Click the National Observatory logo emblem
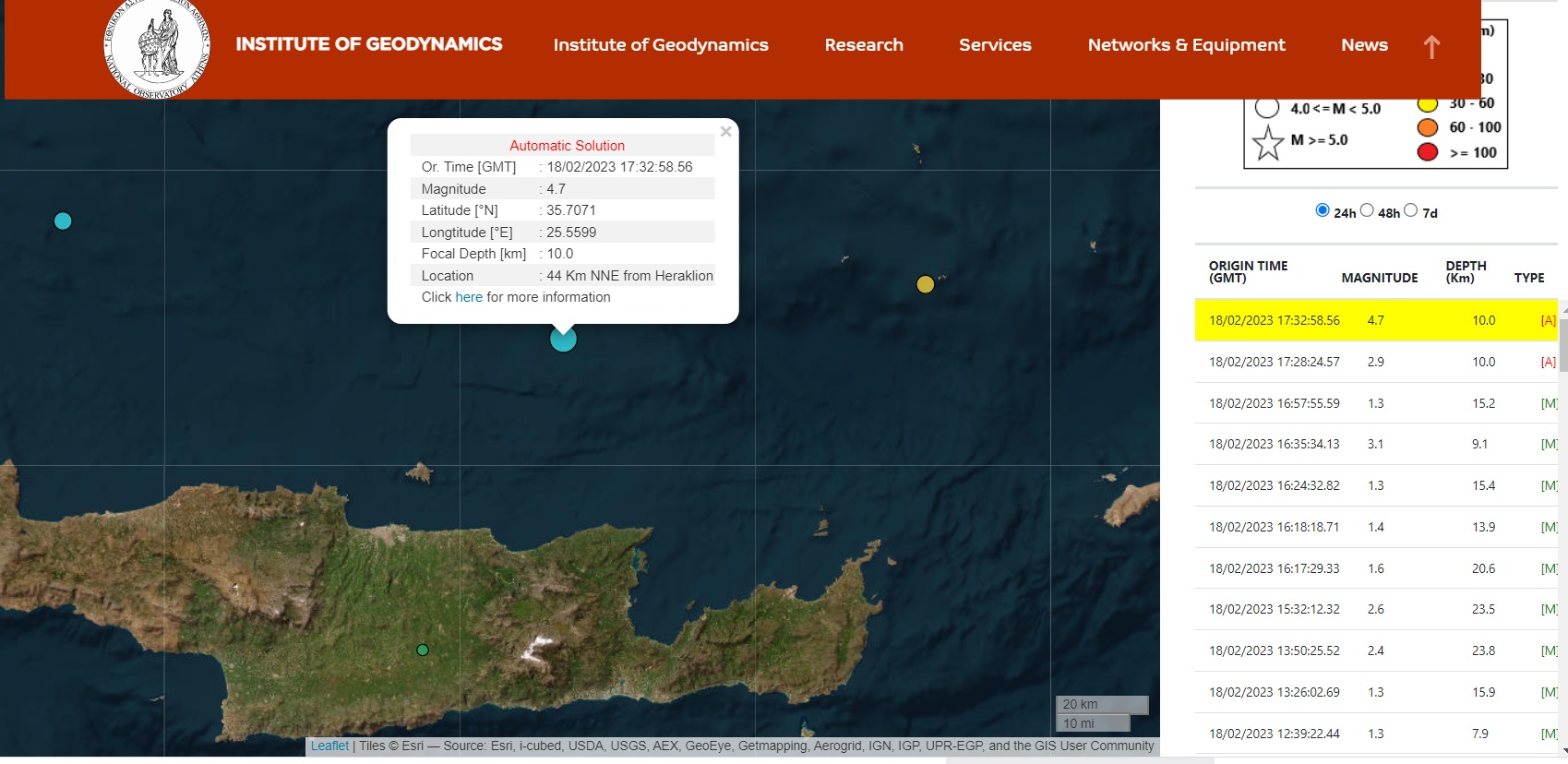This screenshot has height=764, width=1568. [157, 46]
